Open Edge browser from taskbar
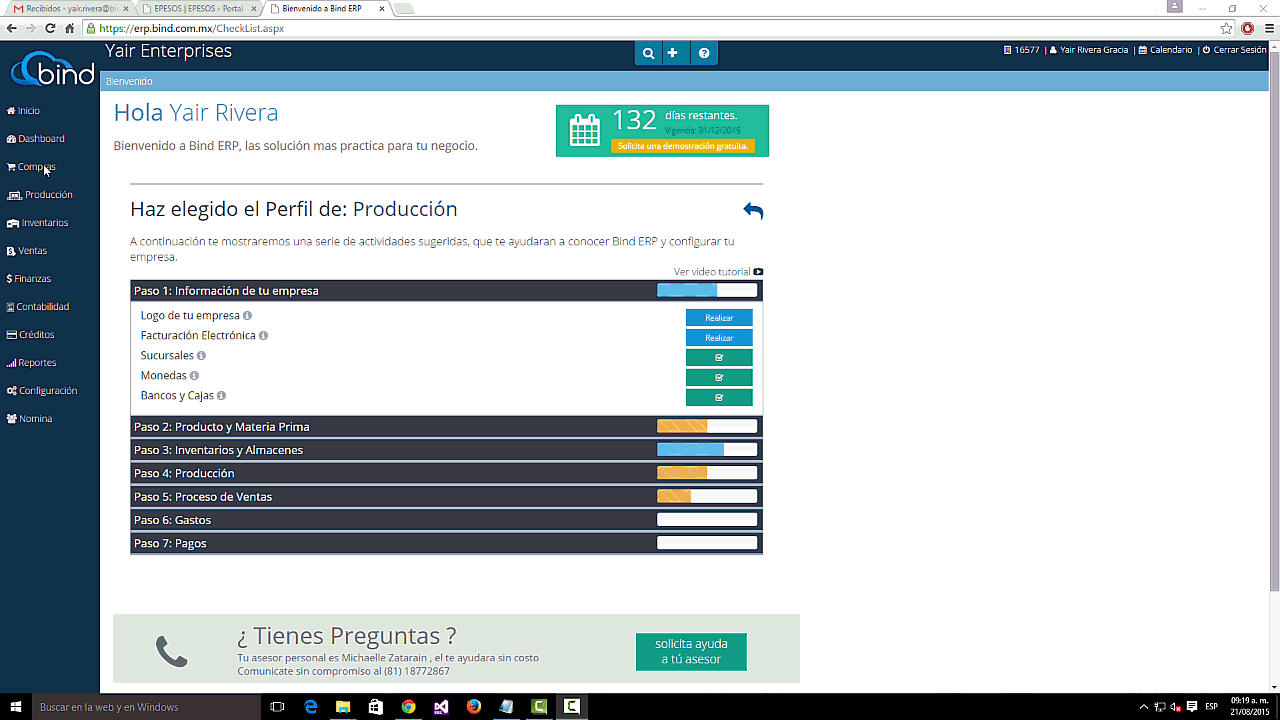 pyautogui.click(x=311, y=707)
